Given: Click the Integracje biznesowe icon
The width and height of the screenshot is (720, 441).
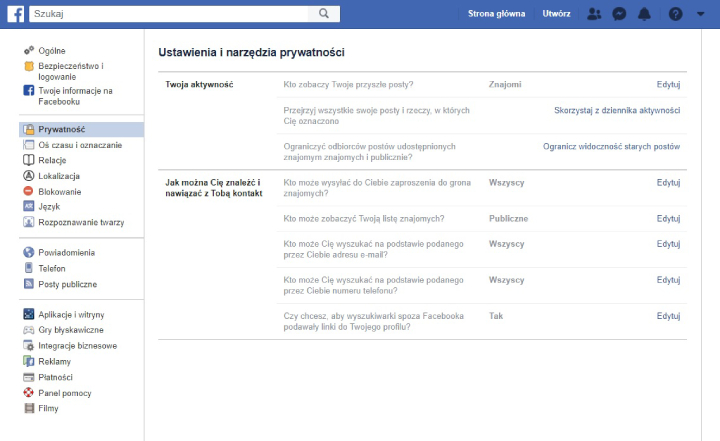Looking at the screenshot, I should click(29, 345).
